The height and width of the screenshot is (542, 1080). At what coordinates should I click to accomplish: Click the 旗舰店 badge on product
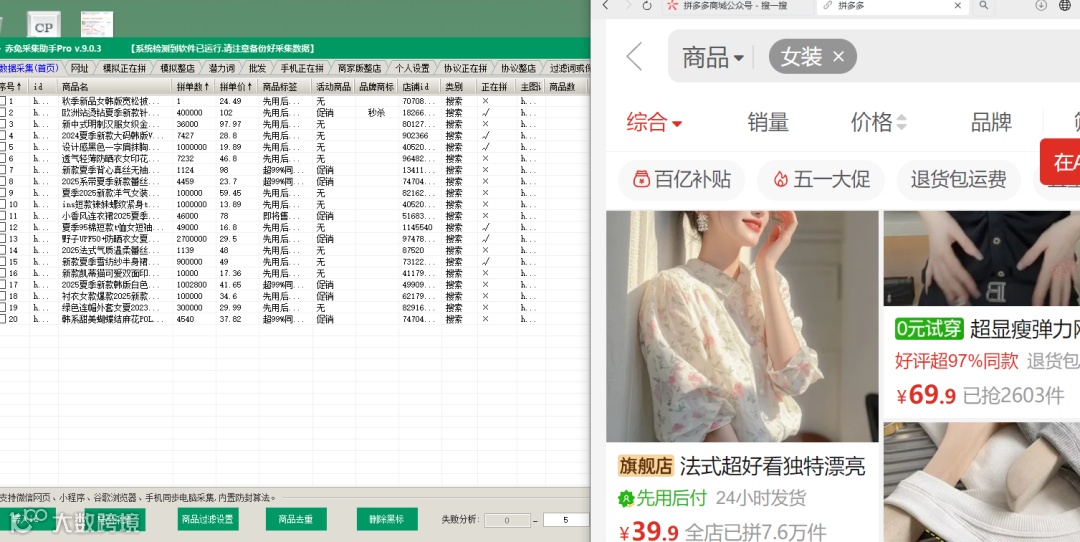click(x=645, y=466)
